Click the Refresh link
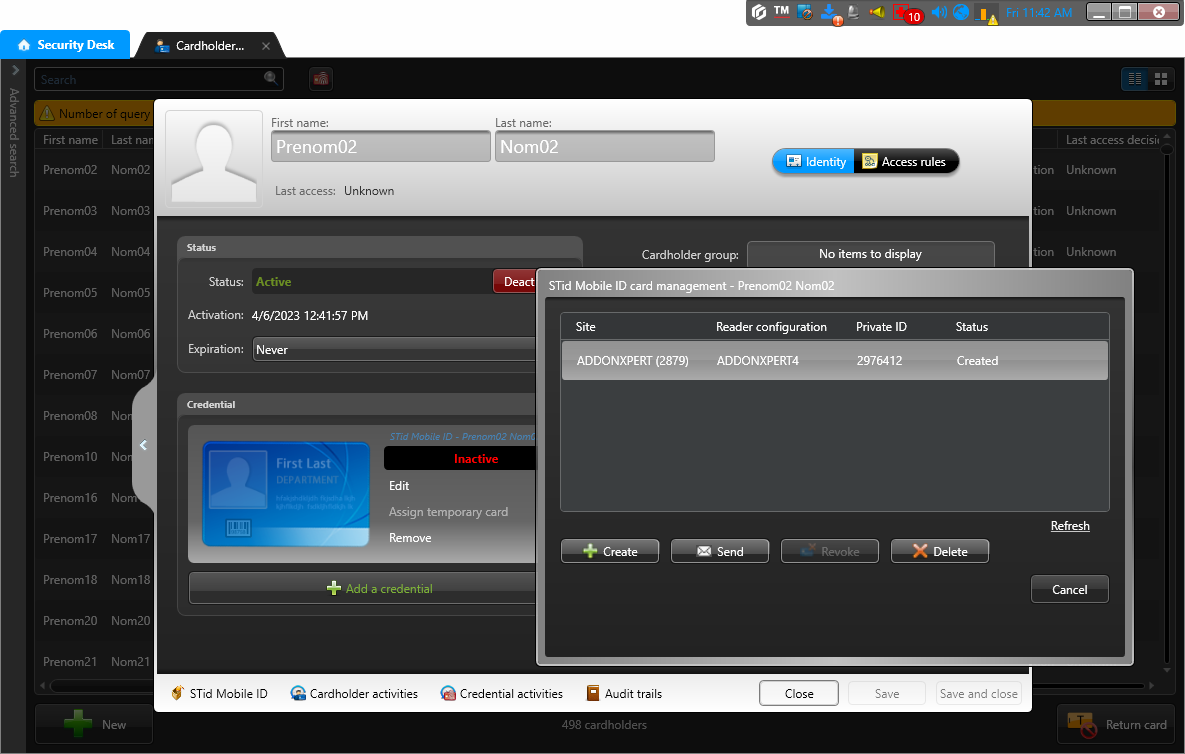 pyautogui.click(x=1070, y=526)
